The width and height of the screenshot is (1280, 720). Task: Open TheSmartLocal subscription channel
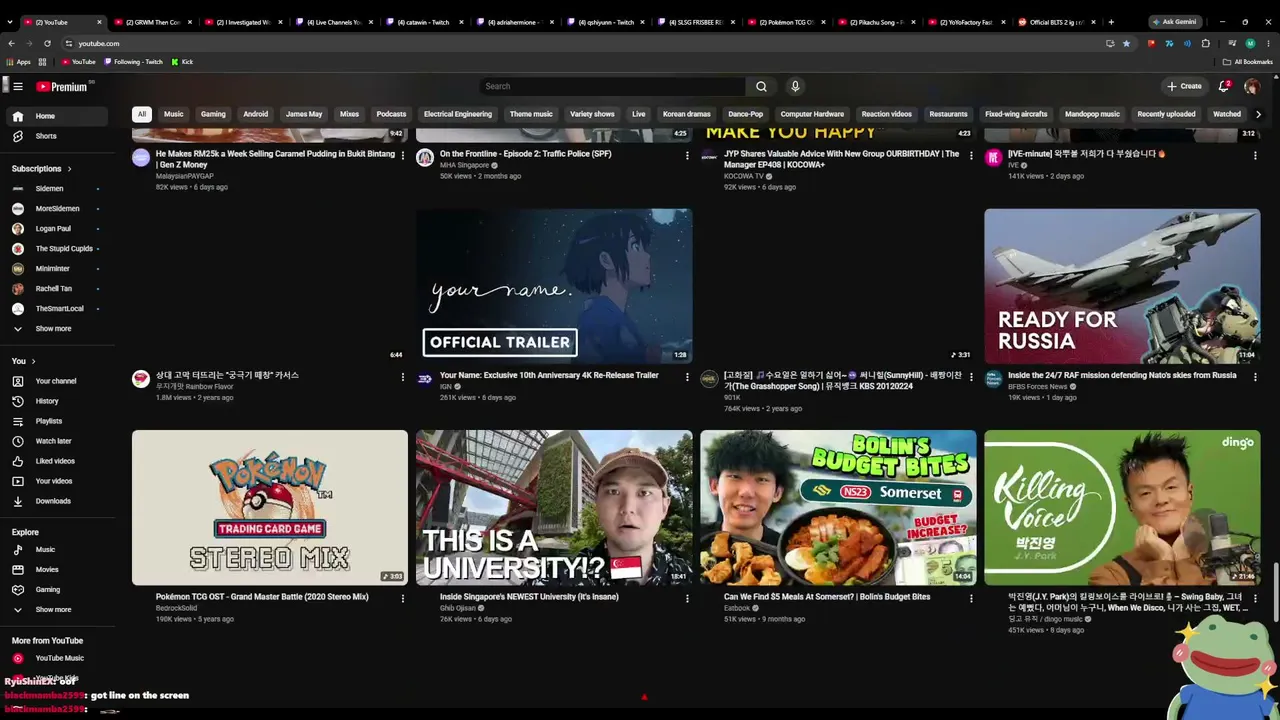pos(56,308)
